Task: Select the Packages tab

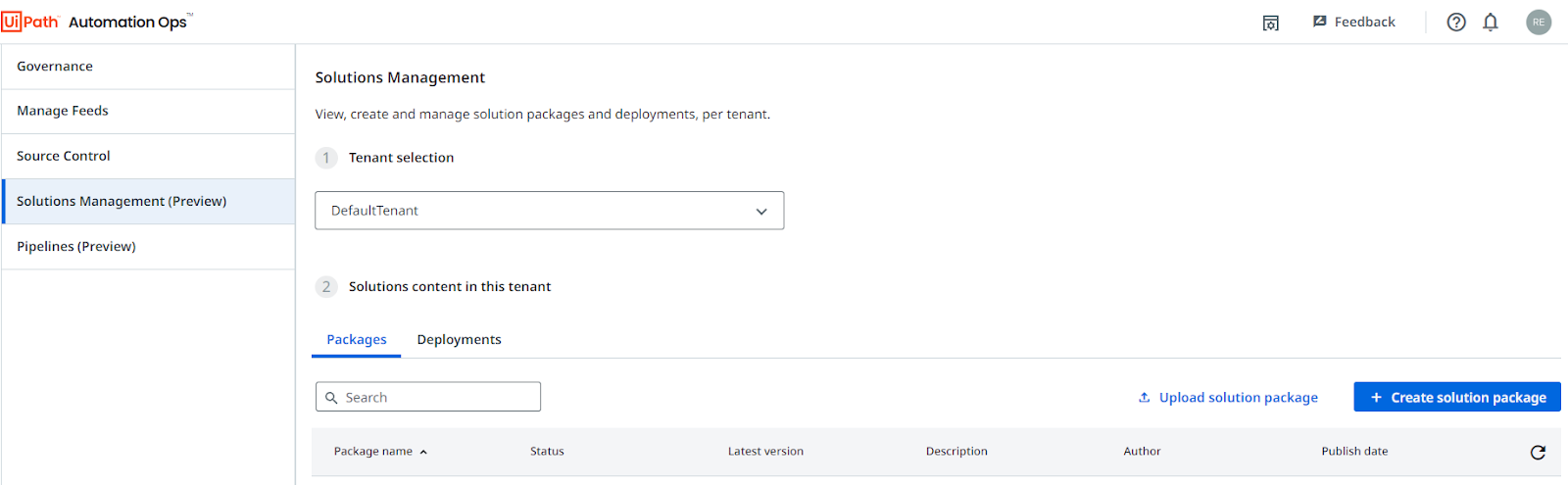Action: (357, 339)
